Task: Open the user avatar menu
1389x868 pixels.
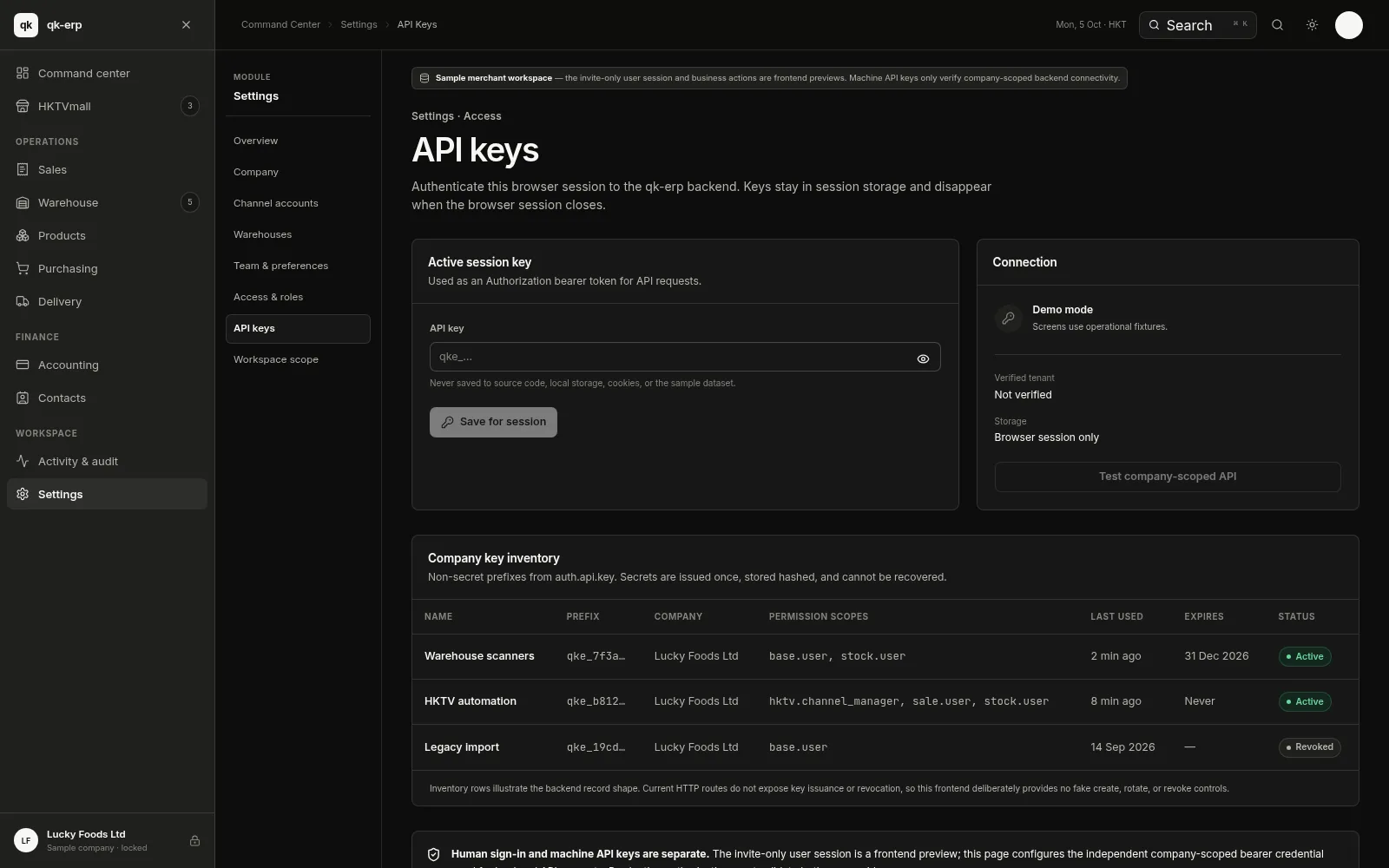Action: tap(1348, 25)
